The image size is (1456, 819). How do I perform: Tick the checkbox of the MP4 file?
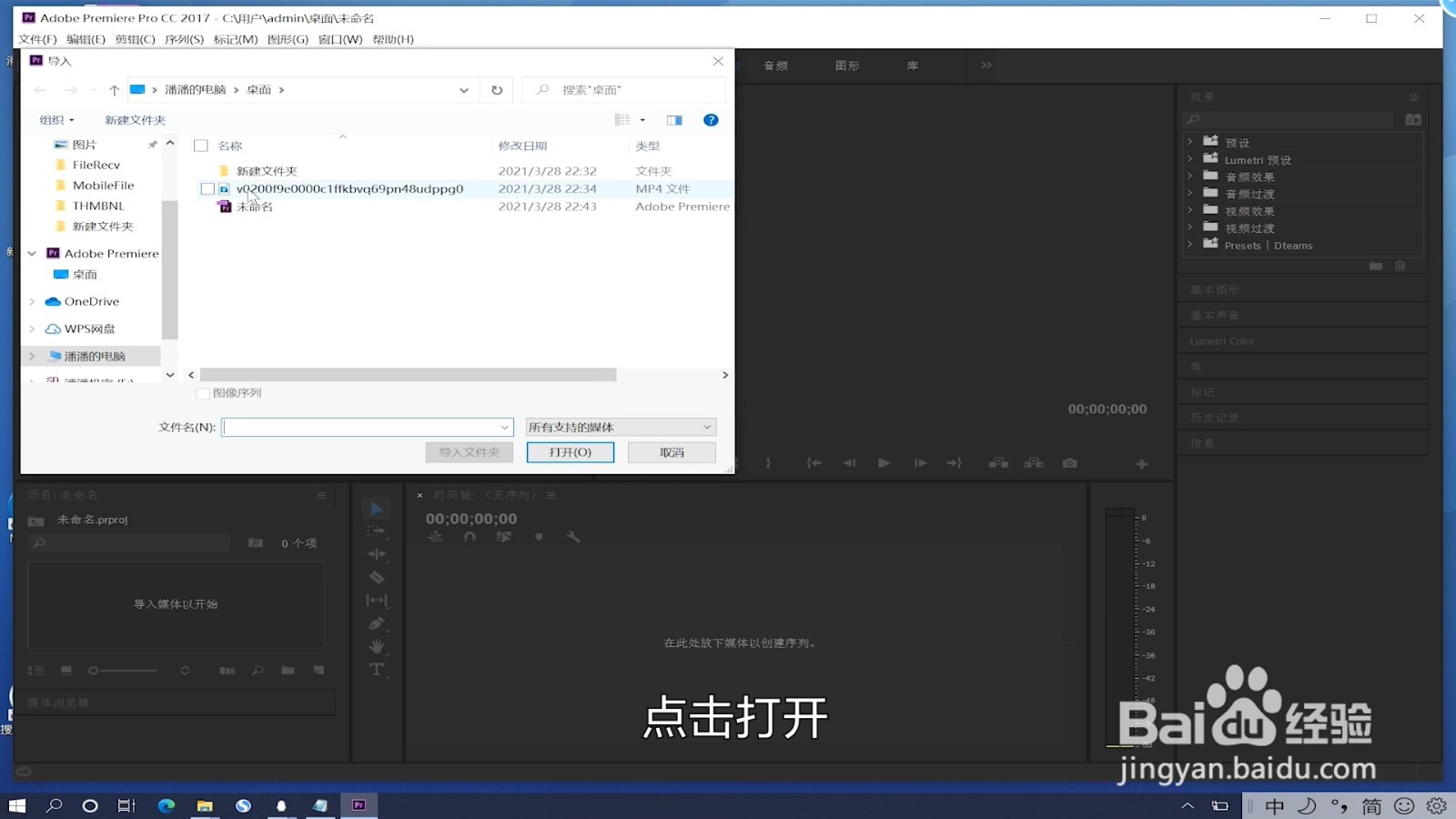[207, 189]
